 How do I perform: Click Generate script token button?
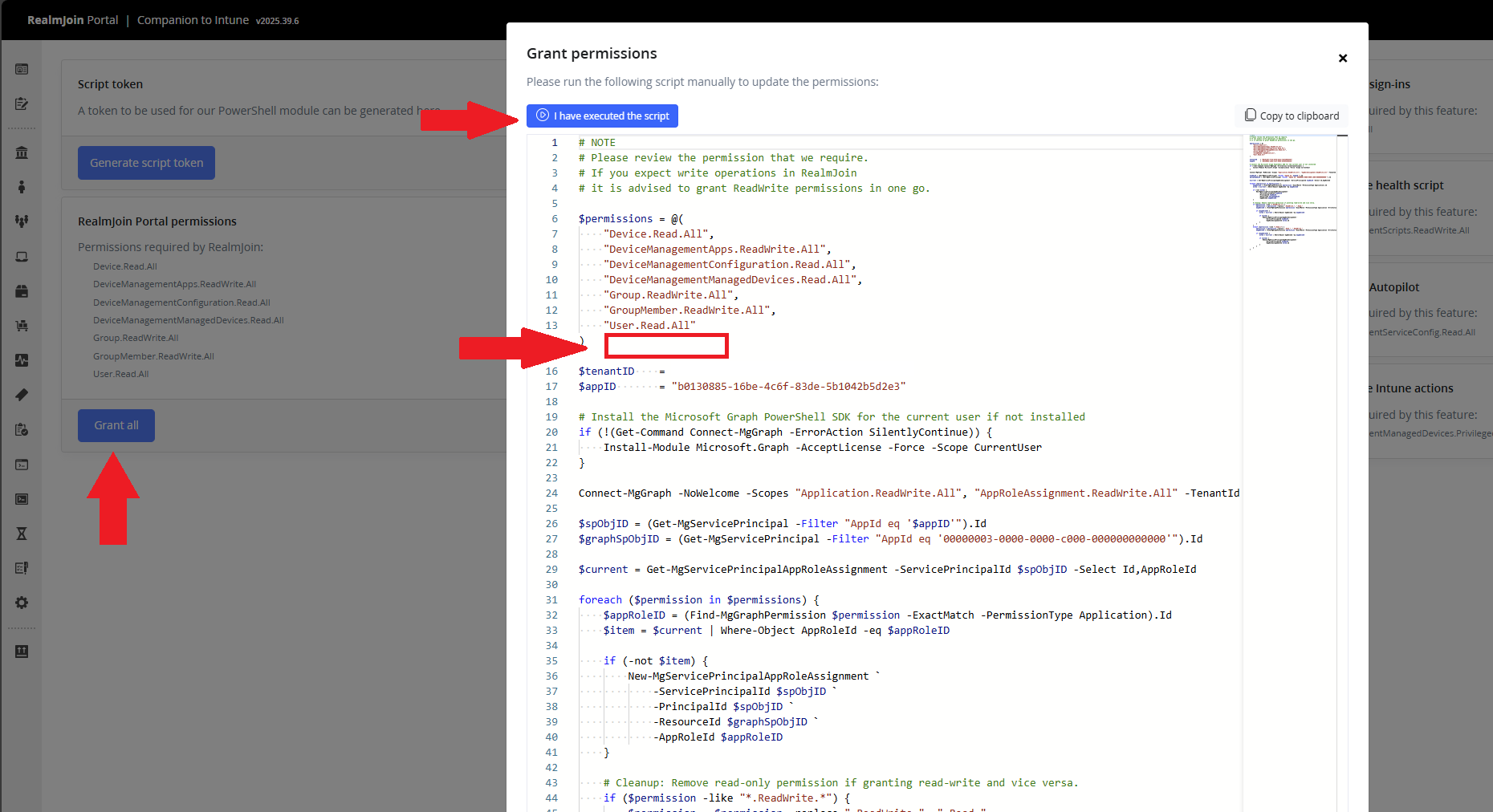click(146, 163)
